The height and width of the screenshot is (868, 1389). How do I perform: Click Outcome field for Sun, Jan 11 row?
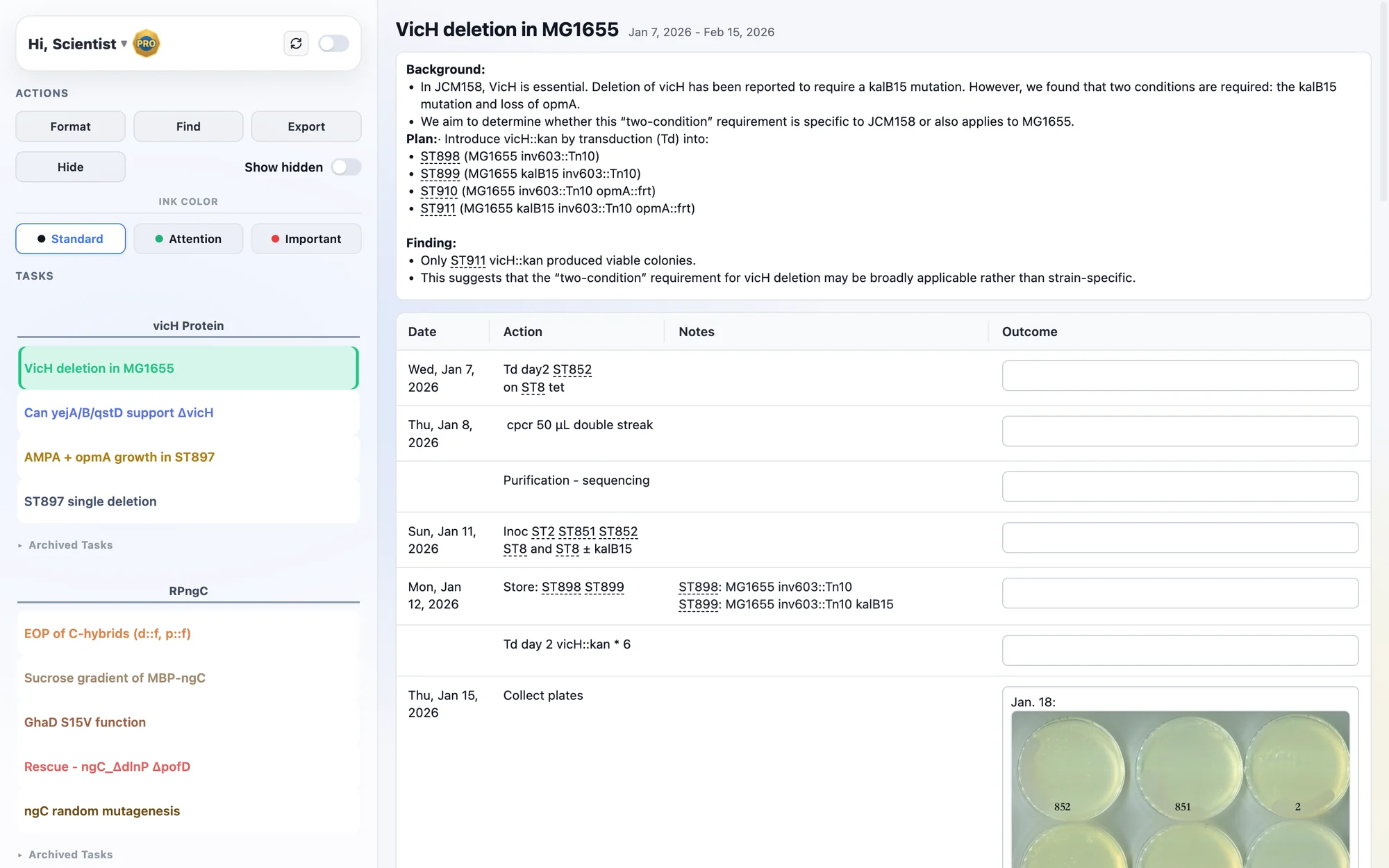(1180, 537)
